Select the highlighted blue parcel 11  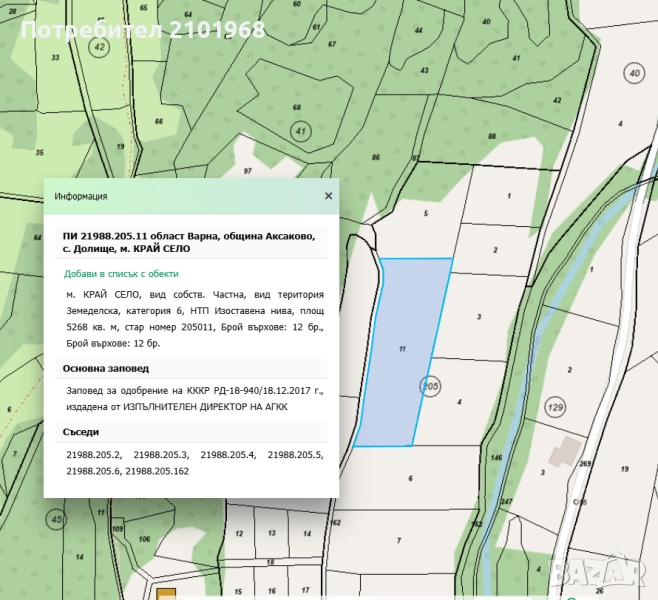[405, 350]
